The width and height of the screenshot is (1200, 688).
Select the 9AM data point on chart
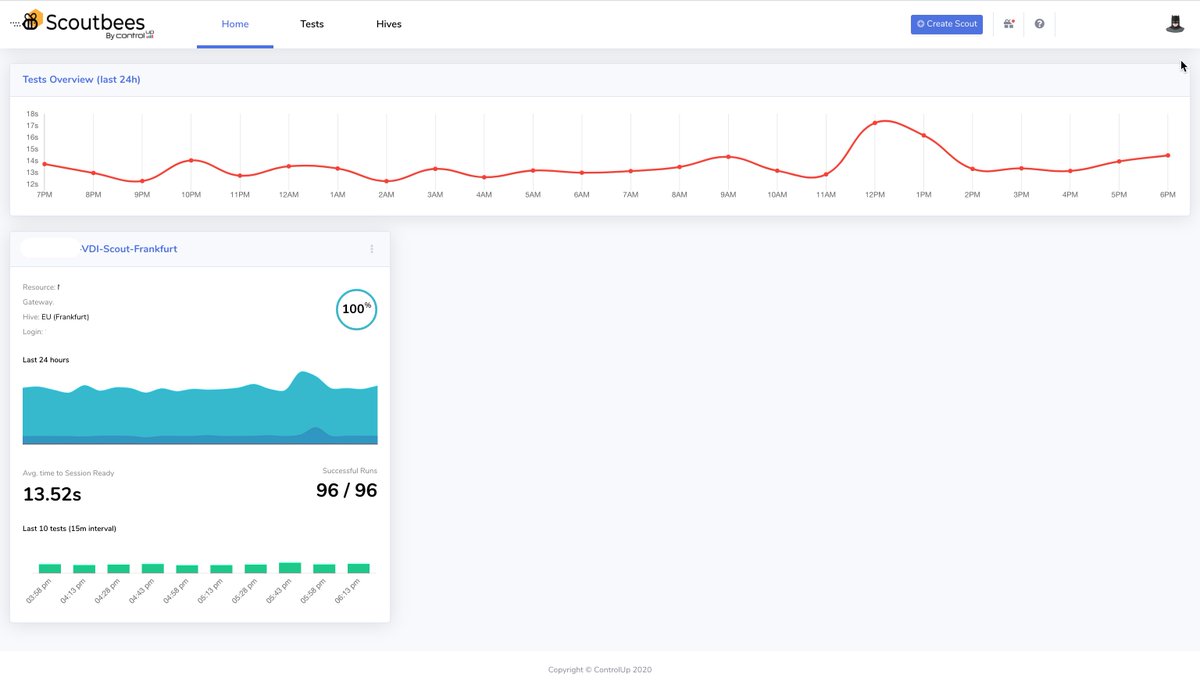click(x=728, y=157)
